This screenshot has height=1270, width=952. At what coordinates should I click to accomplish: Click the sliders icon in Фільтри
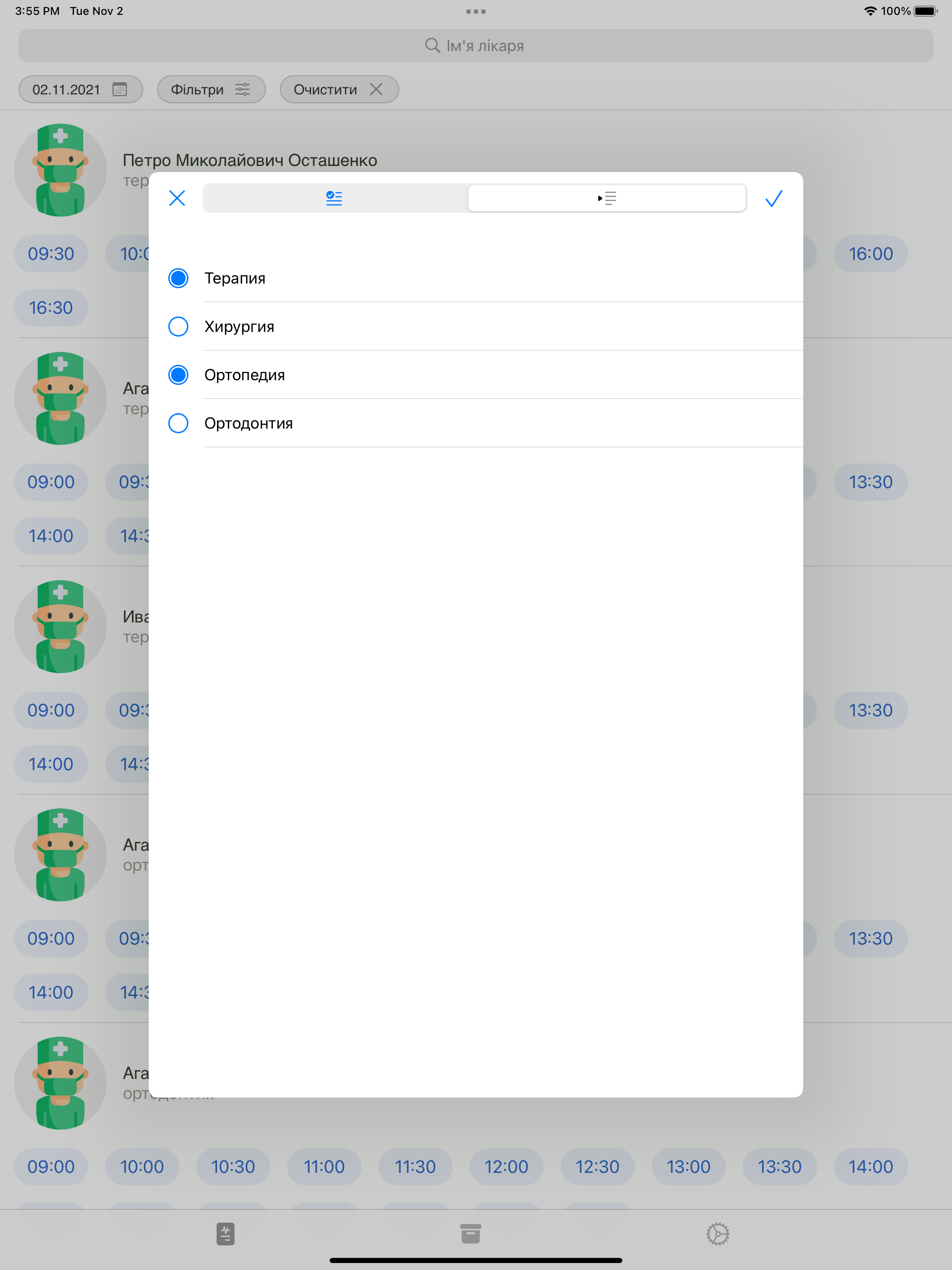pyautogui.click(x=242, y=90)
